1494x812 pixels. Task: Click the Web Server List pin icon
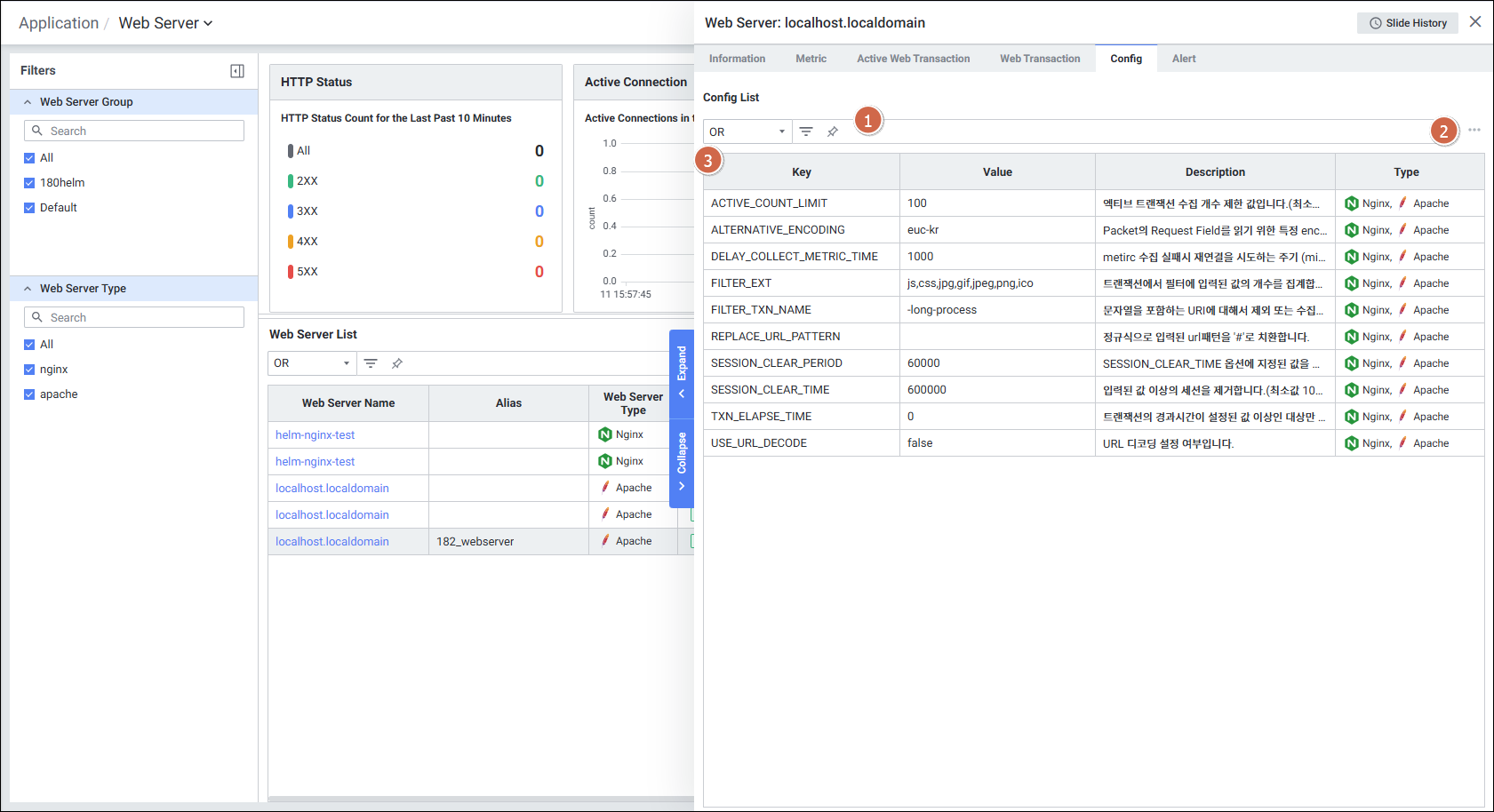click(x=397, y=363)
